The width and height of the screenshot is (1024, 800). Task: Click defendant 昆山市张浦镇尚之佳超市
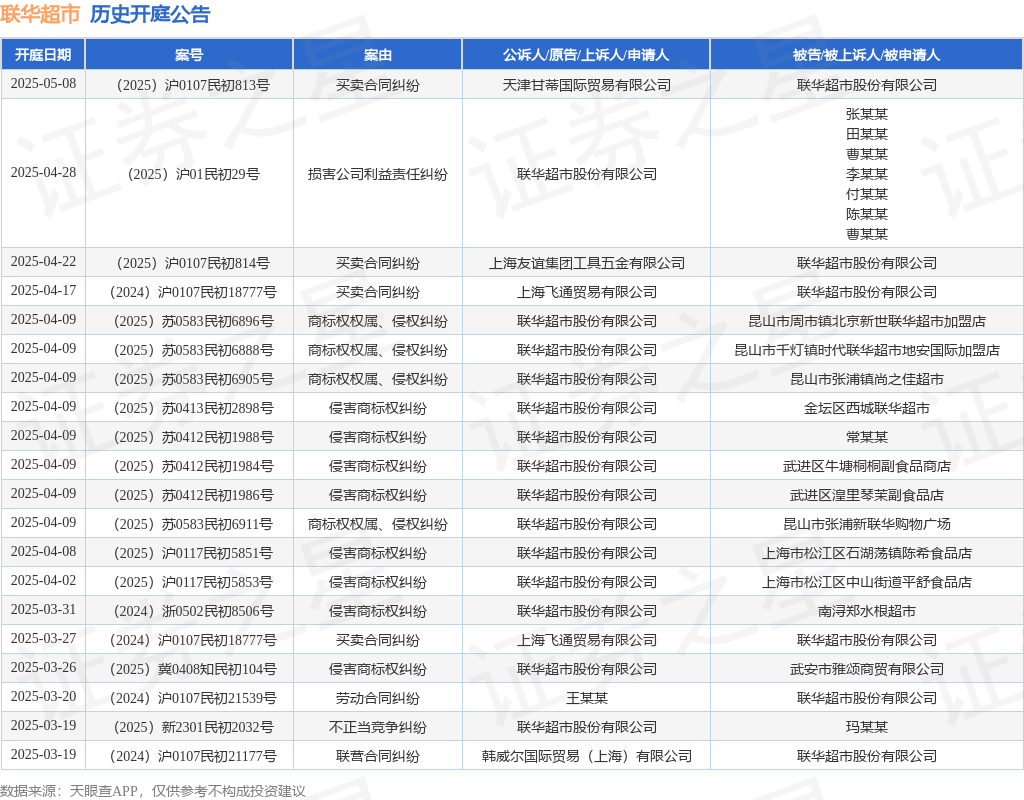[867, 379]
